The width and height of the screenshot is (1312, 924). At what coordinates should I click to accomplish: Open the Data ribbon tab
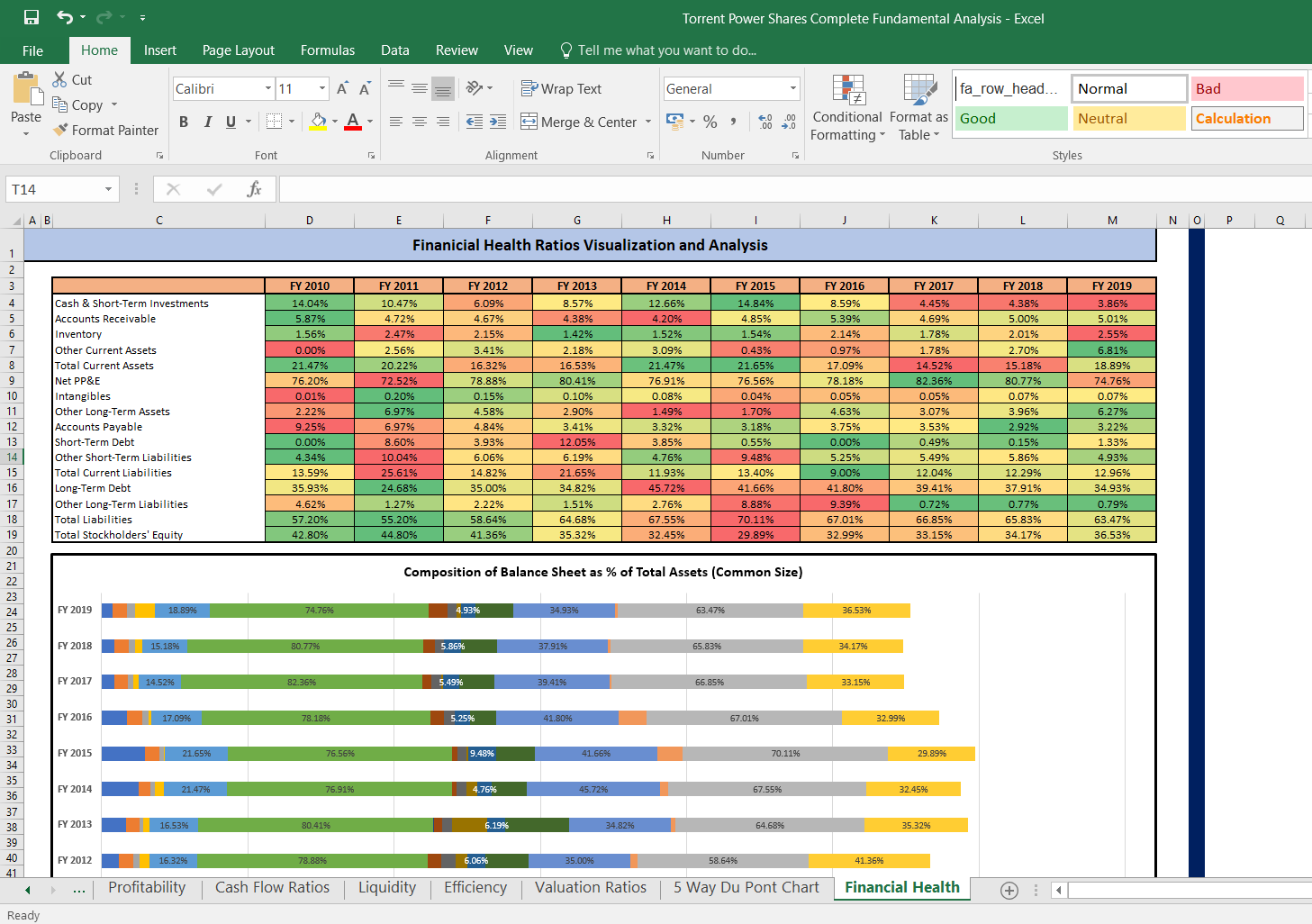[x=395, y=50]
